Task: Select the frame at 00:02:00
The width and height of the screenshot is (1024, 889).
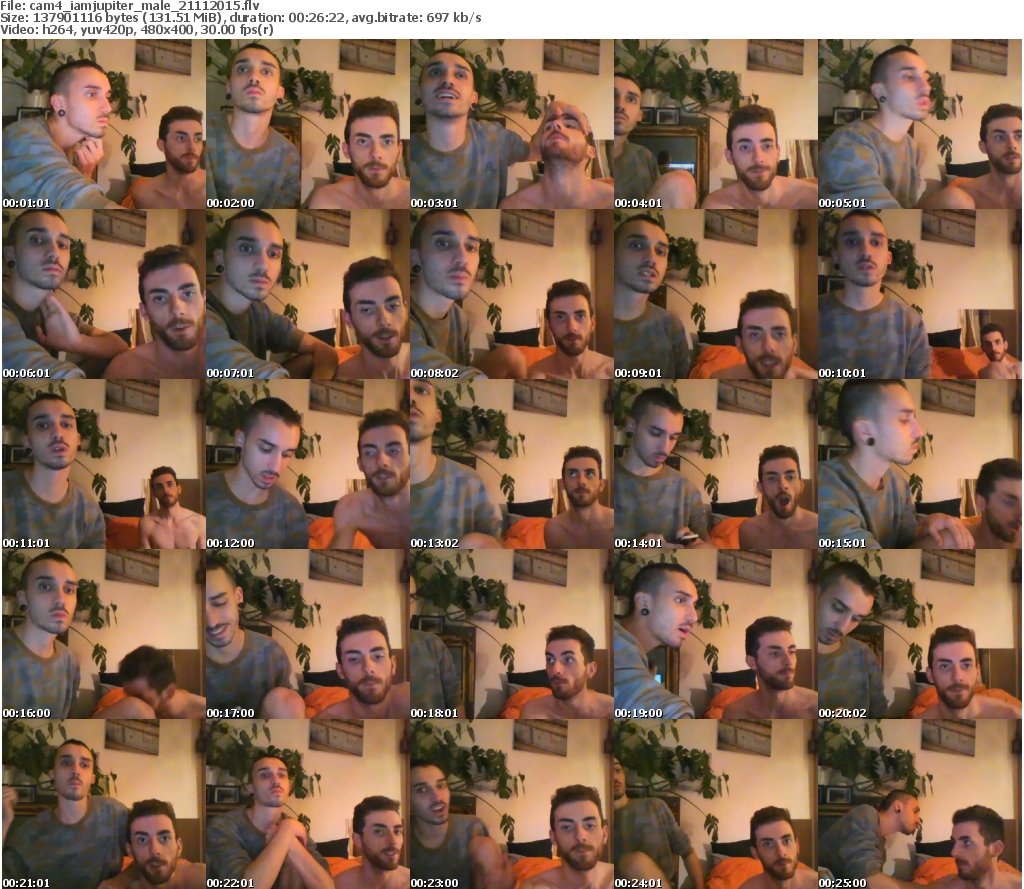Action: 307,124
